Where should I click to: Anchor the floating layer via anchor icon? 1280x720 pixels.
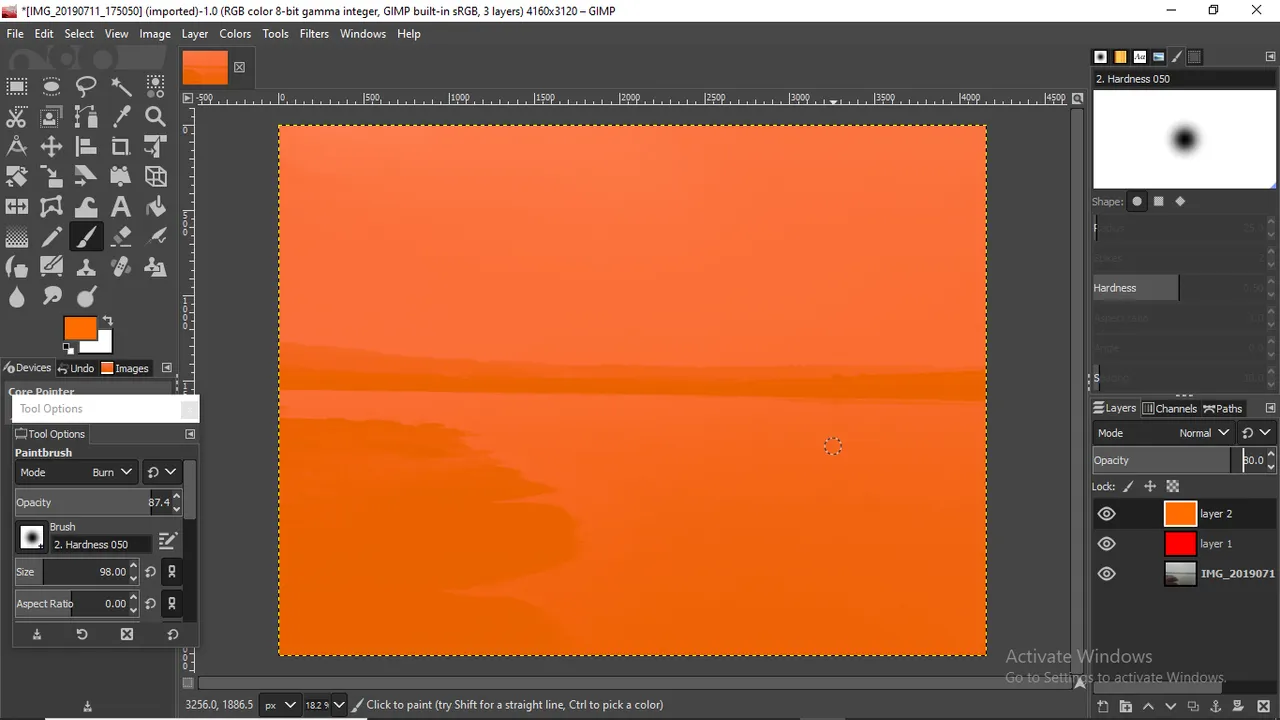click(1216, 707)
